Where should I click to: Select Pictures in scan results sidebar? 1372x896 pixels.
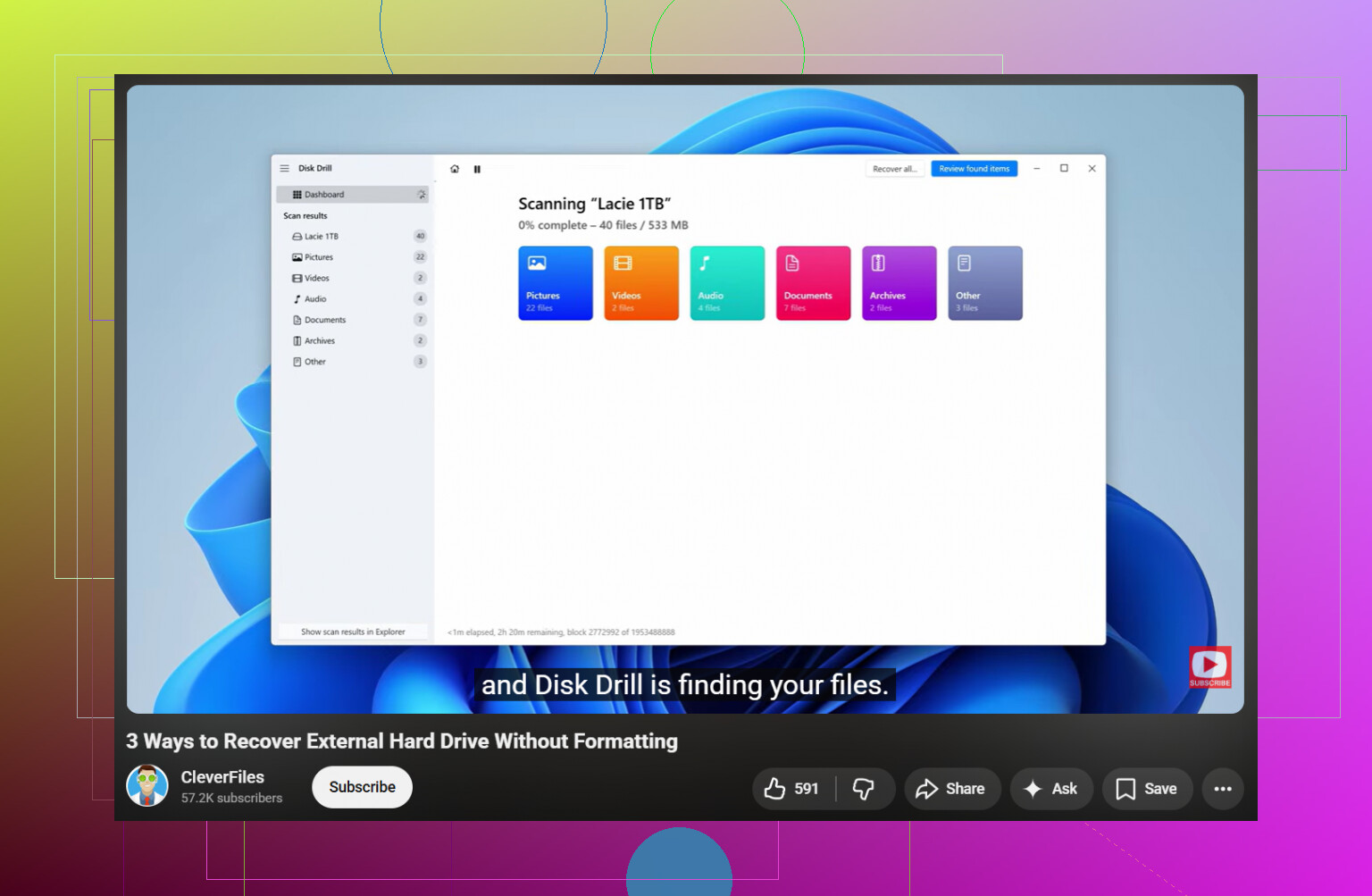[x=352, y=257]
